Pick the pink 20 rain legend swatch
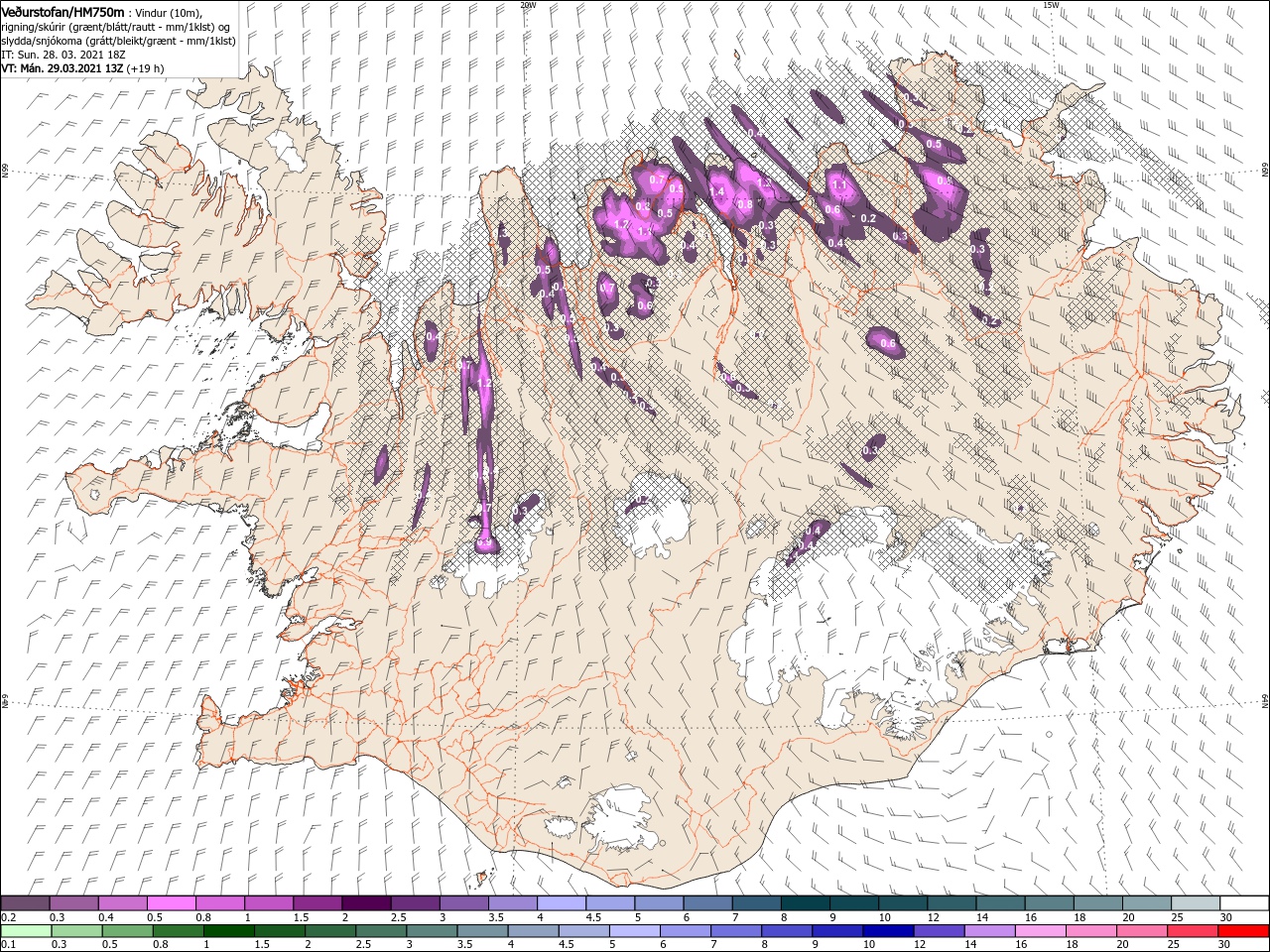This screenshot has width=1270, height=952. (x=1141, y=931)
